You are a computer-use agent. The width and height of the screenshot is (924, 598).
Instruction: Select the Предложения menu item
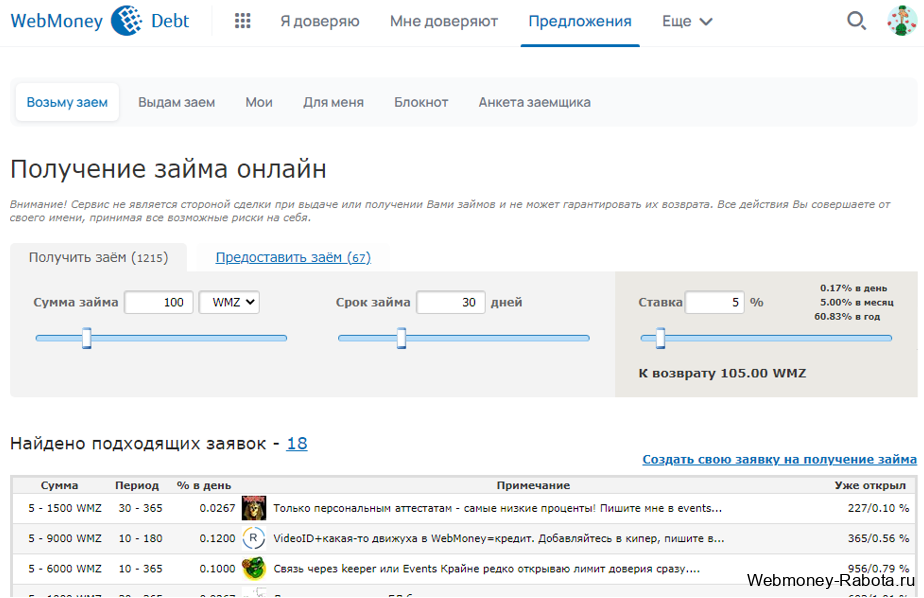point(580,21)
